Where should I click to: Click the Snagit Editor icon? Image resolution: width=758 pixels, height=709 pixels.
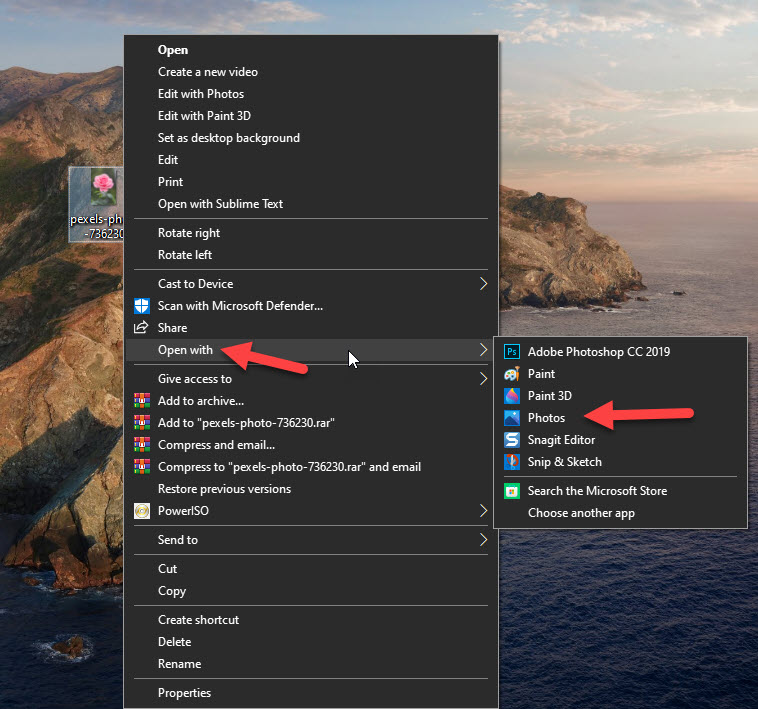coord(512,440)
